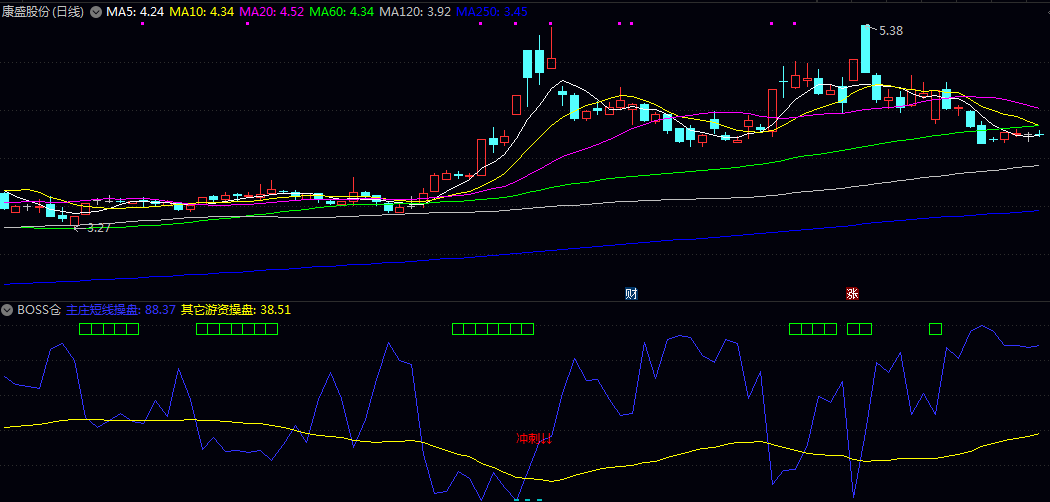Click the magenta MA20: 4.52 label
Viewport: 1050px width, 502px height.
click(271, 12)
